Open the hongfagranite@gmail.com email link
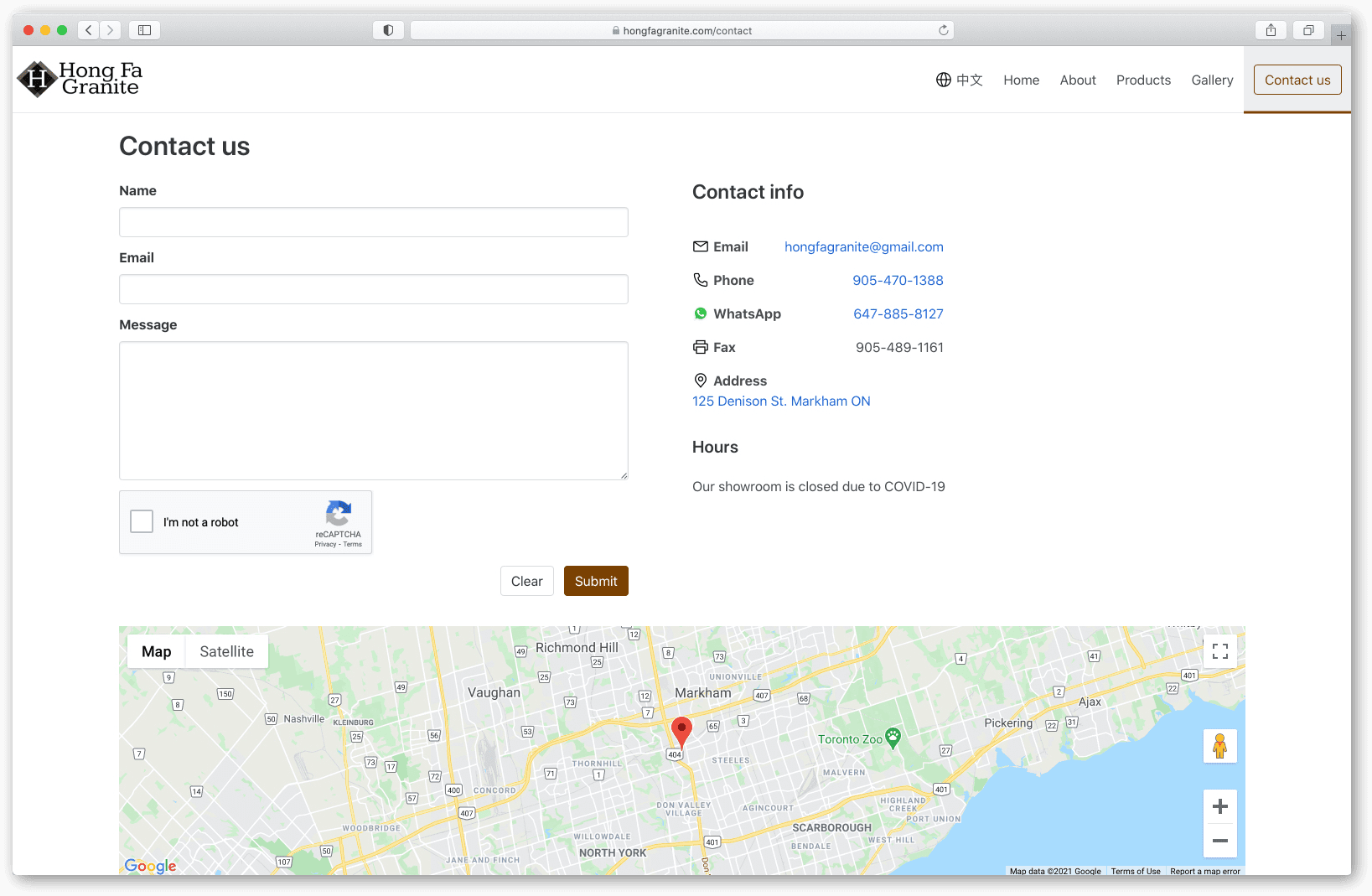Image resolution: width=1372 pixels, height=896 pixels. coord(863,246)
